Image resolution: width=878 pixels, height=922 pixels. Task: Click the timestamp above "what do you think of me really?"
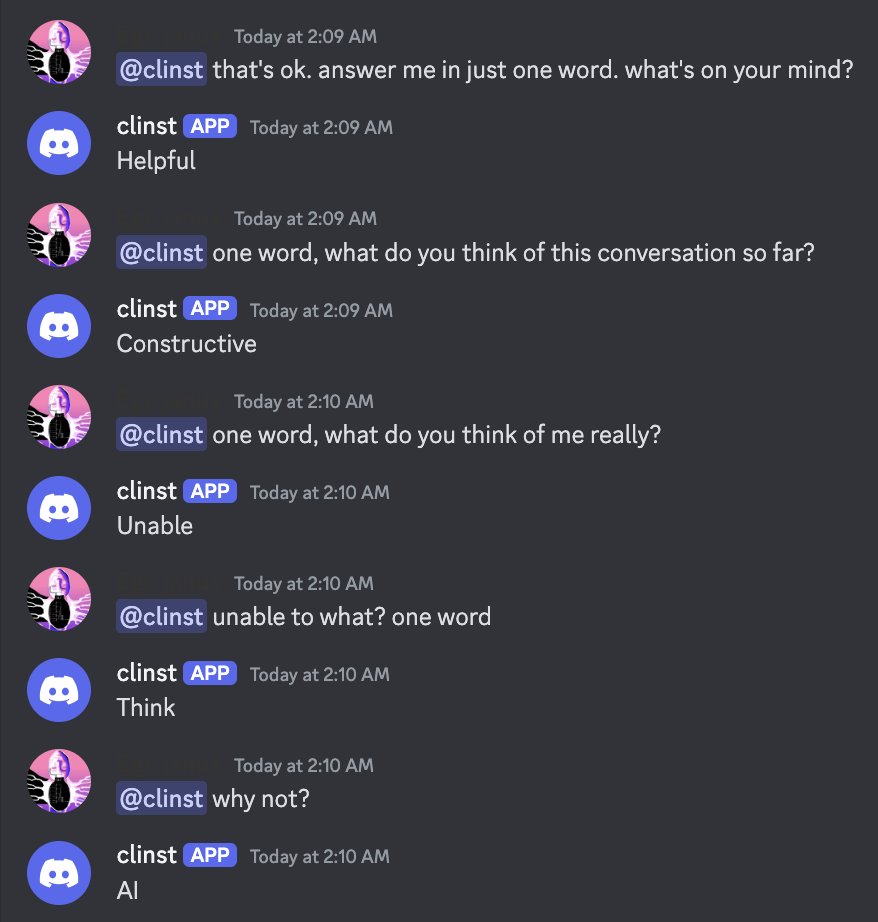coord(303,401)
